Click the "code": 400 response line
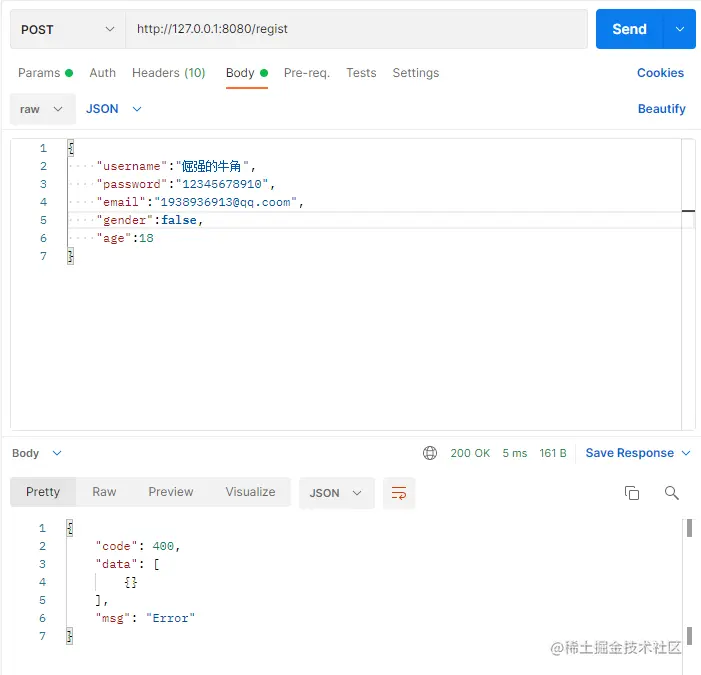Image resolution: width=701 pixels, height=675 pixels. [138, 546]
